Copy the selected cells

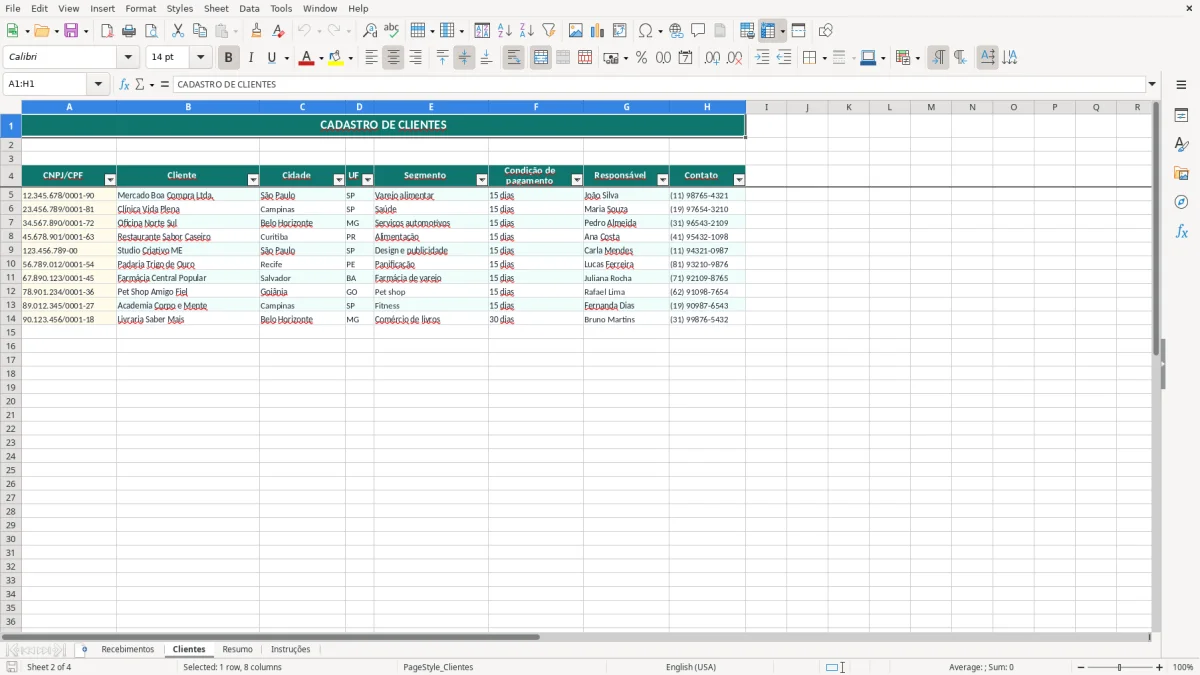tap(200, 31)
